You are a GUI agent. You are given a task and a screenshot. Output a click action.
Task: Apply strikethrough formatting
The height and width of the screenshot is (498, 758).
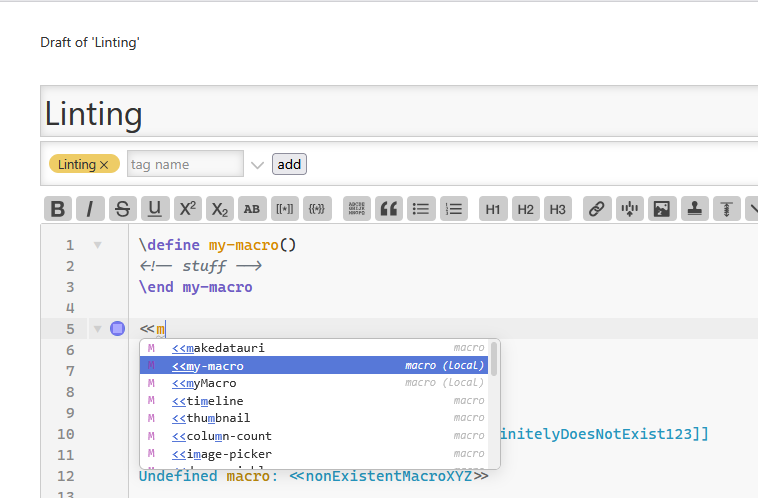pos(122,209)
